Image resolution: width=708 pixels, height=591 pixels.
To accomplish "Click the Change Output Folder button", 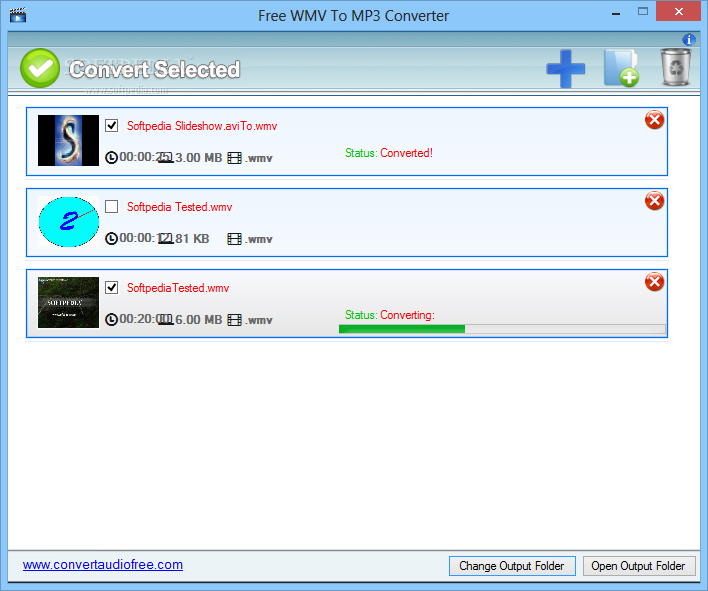I will [512, 566].
